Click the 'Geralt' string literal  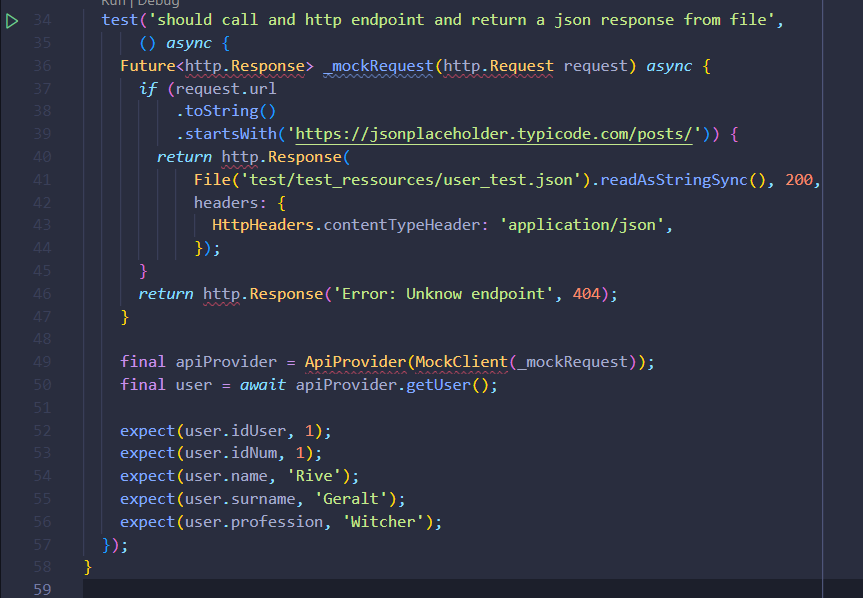[x=351, y=500]
